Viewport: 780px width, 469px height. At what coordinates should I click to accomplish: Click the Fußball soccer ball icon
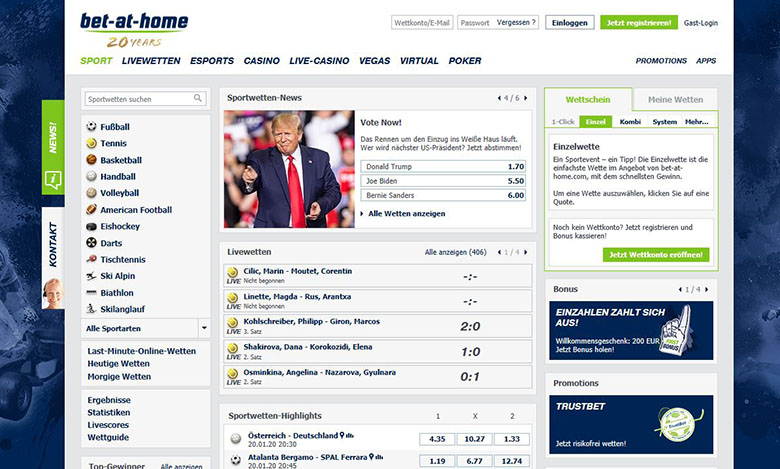[x=91, y=126]
